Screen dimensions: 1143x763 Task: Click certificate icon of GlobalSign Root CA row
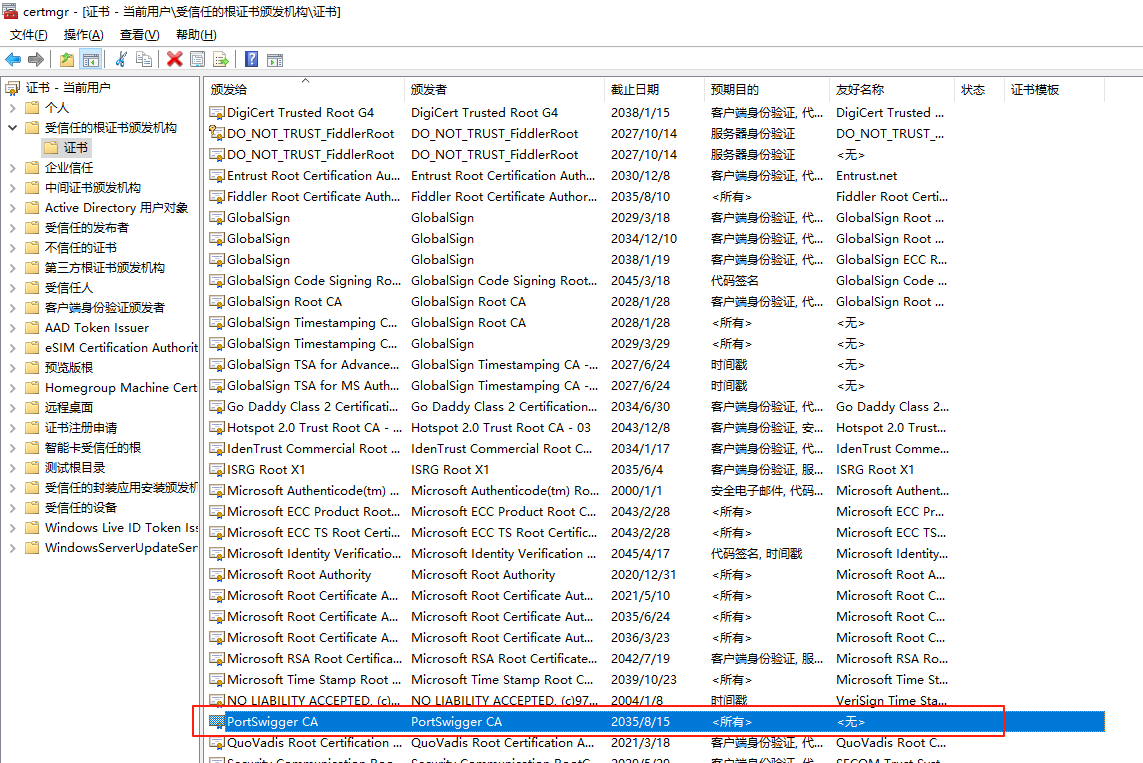point(216,302)
